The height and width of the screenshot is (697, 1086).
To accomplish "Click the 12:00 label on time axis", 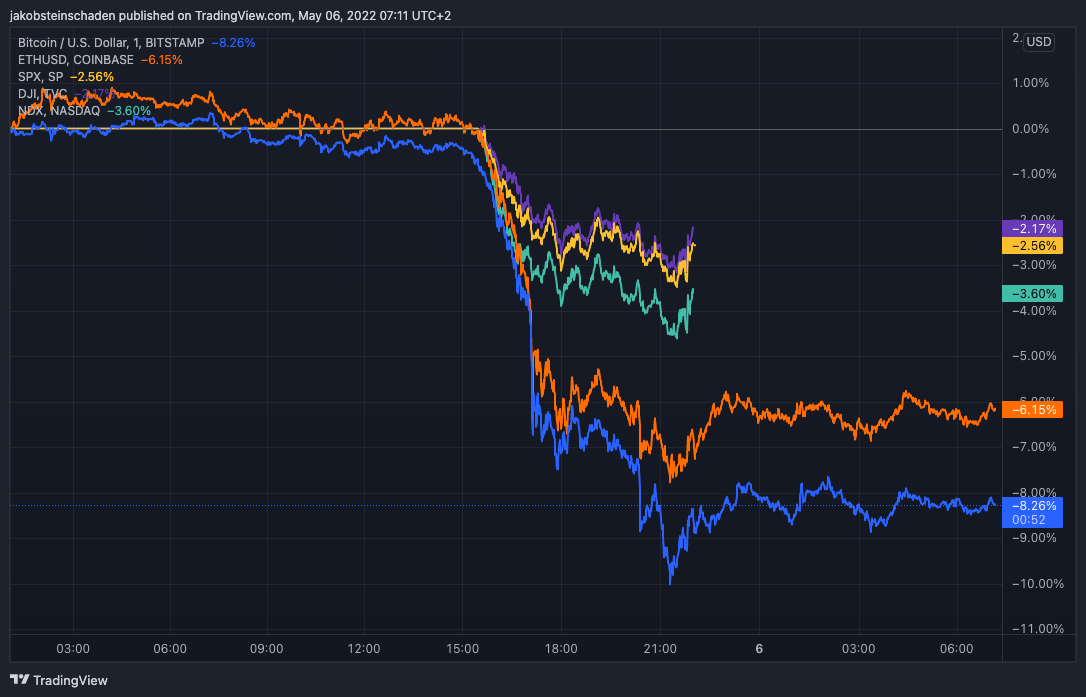I will click(x=364, y=648).
